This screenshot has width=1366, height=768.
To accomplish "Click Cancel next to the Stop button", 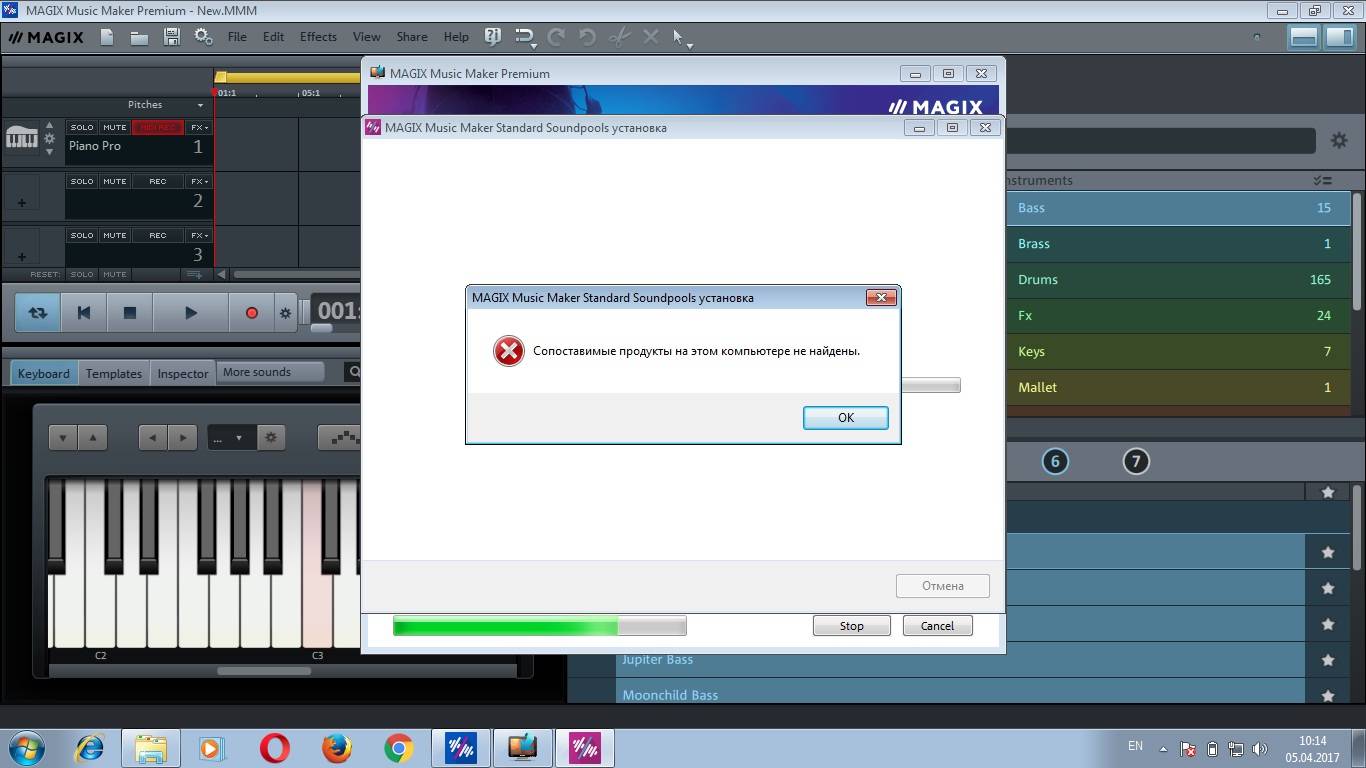I will (937, 626).
